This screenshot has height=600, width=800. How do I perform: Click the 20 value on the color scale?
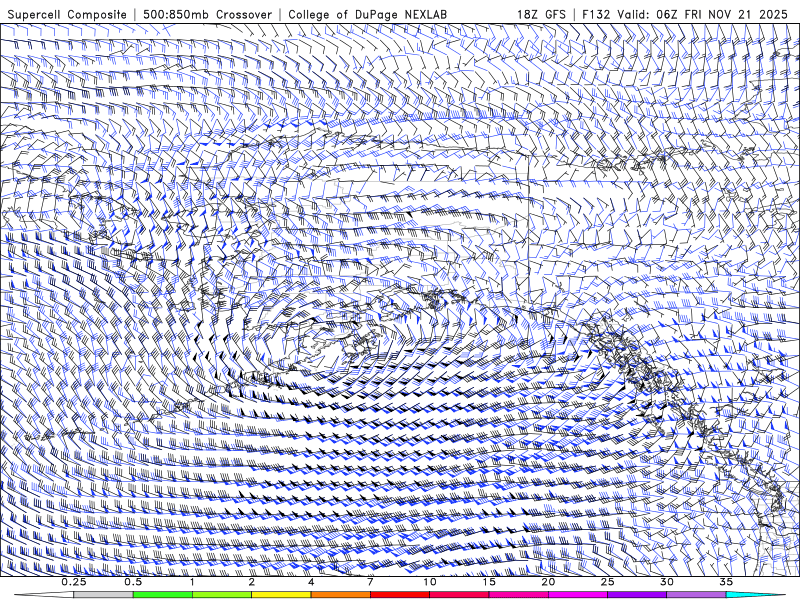(548, 582)
